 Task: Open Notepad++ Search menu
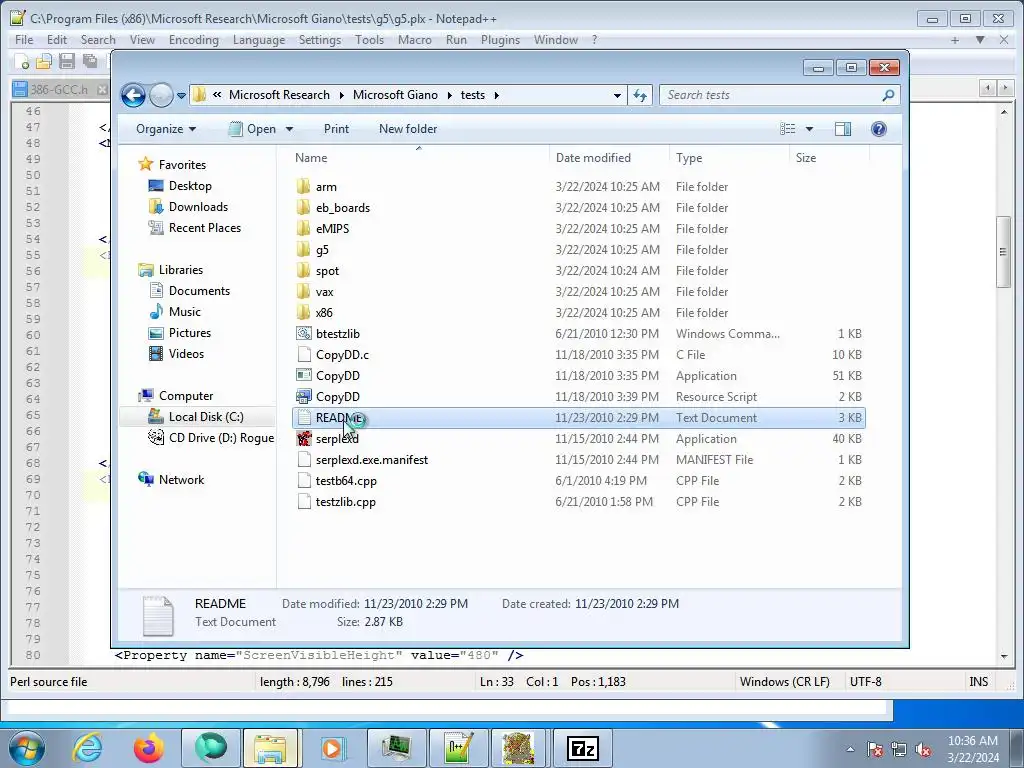coord(98,40)
